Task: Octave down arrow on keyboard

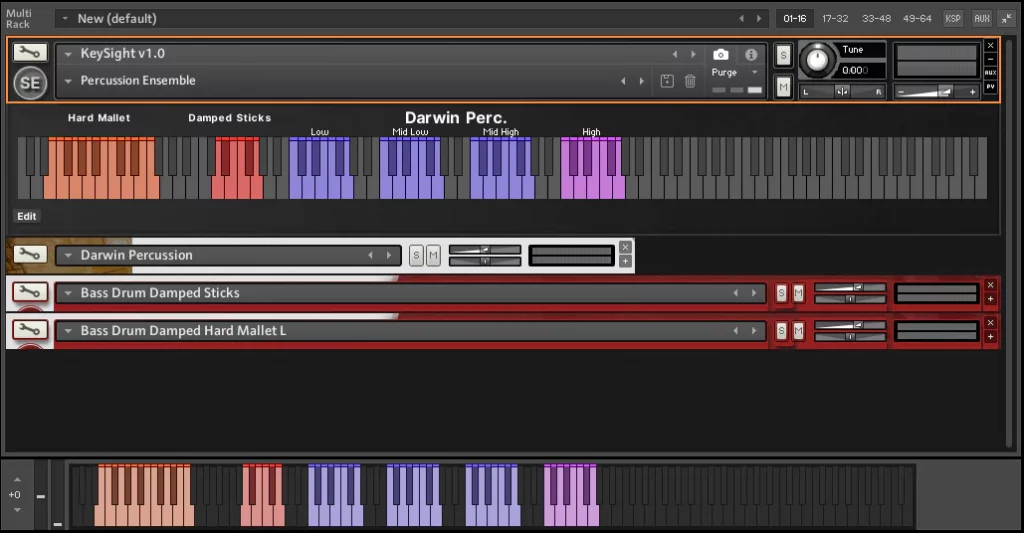Action: click(x=17, y=509)
